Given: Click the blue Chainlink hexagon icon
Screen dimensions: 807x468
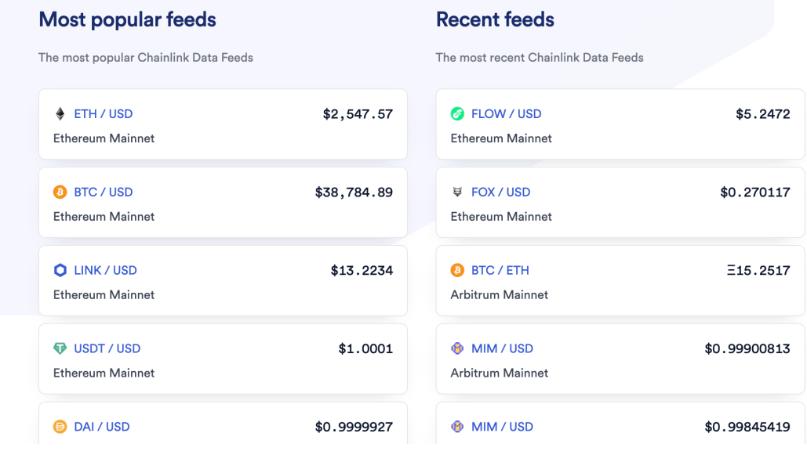Looking at the screenshot, I should click(x=59, y=270).
